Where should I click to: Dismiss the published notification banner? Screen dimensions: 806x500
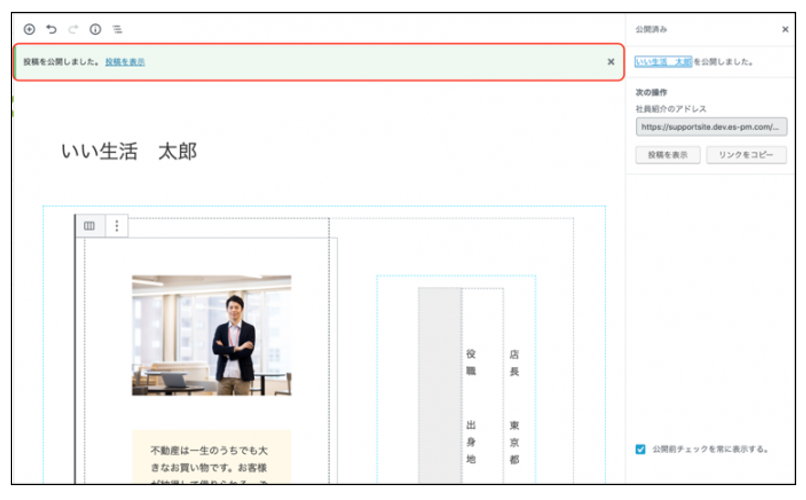611,62
